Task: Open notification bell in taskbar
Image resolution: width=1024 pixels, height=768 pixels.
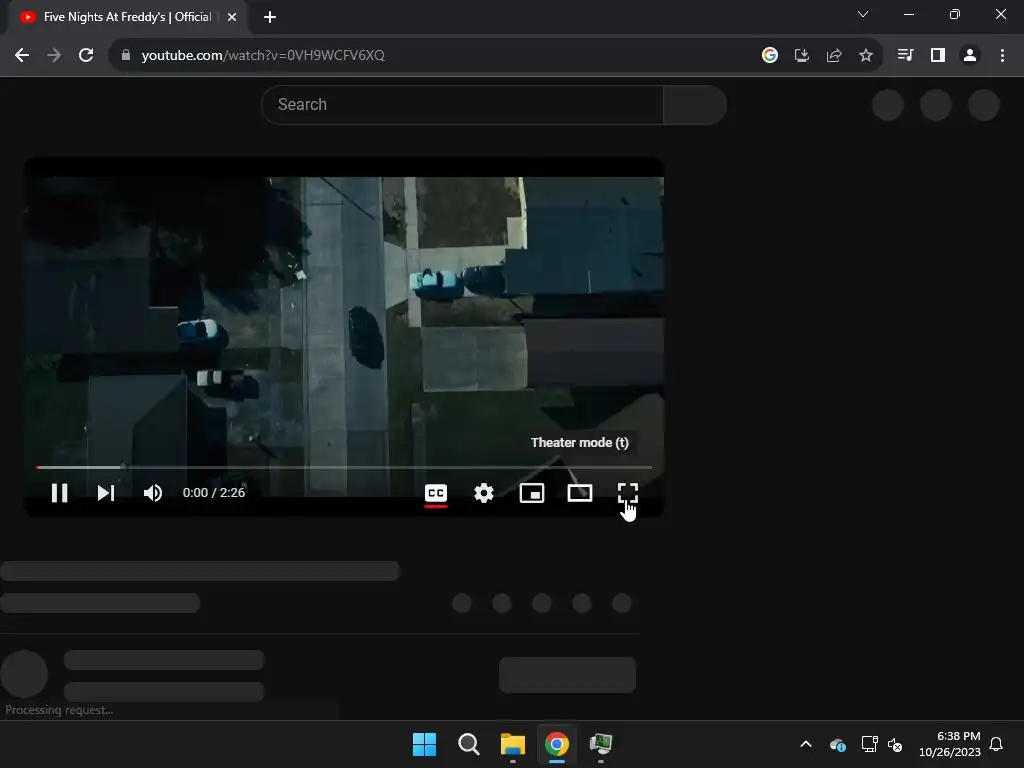Action: point(996,744)
